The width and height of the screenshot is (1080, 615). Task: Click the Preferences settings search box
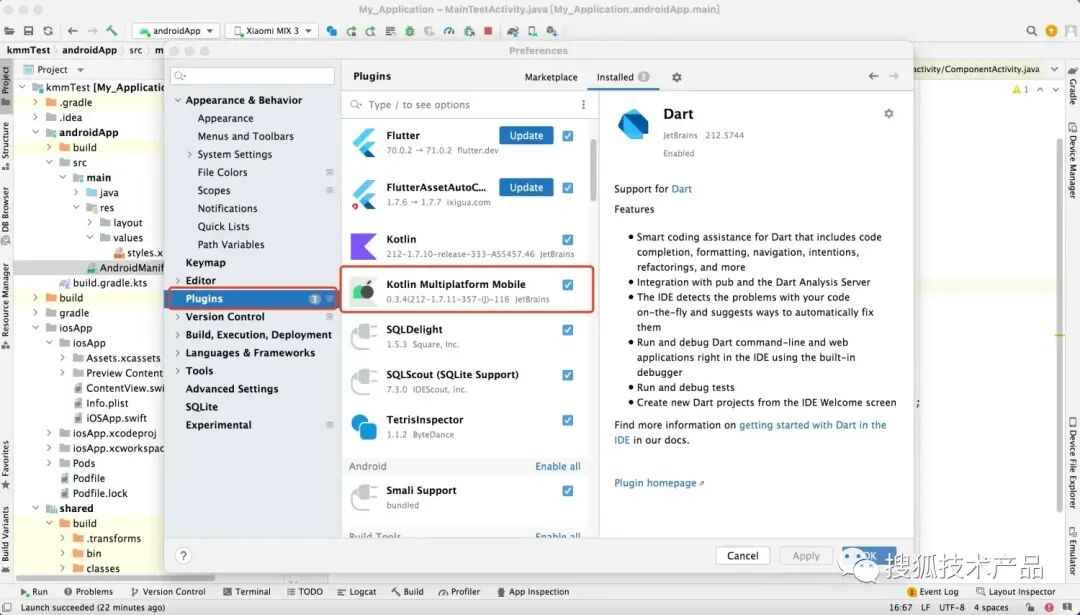tap(253, 76)
